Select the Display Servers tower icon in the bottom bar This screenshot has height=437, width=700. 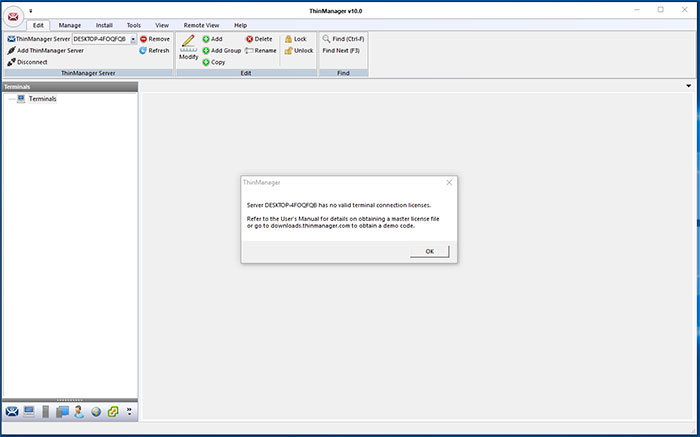coord(46,412)
